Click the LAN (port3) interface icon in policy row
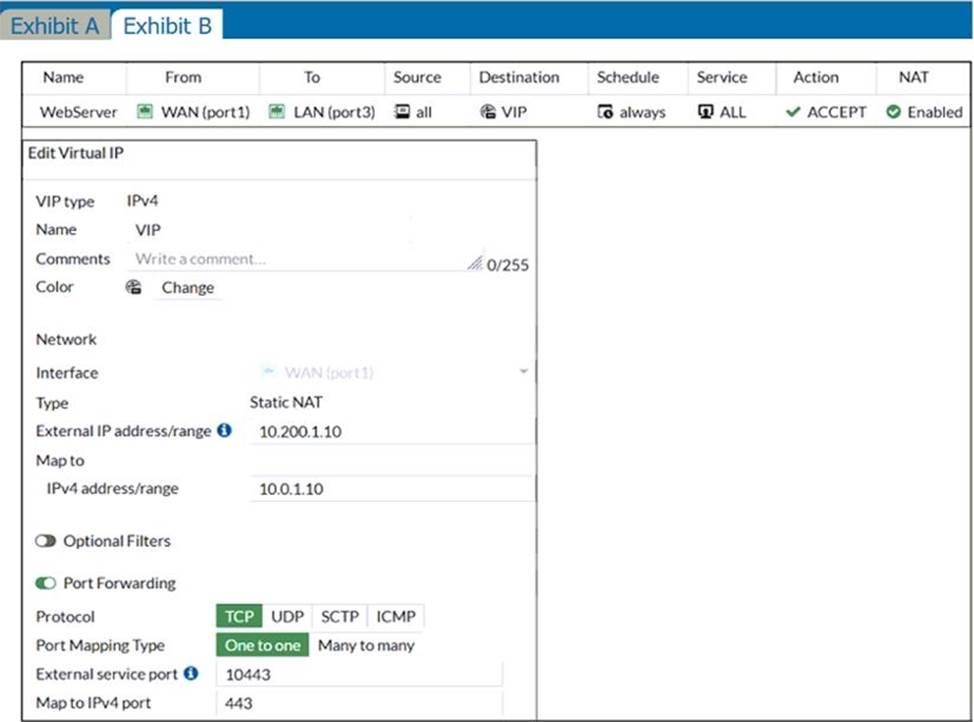Screen dimensions: 974x722 277,113
